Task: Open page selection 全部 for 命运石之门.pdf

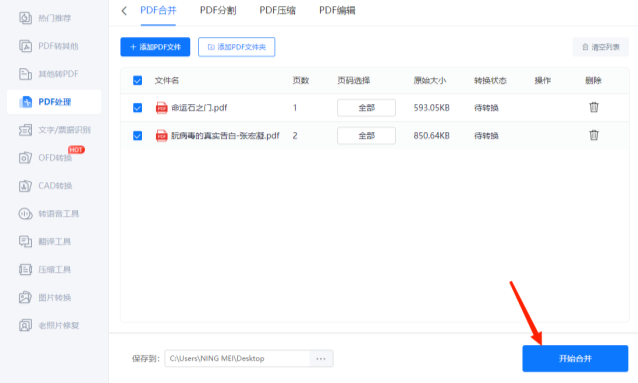Action: tap(366, 108)
